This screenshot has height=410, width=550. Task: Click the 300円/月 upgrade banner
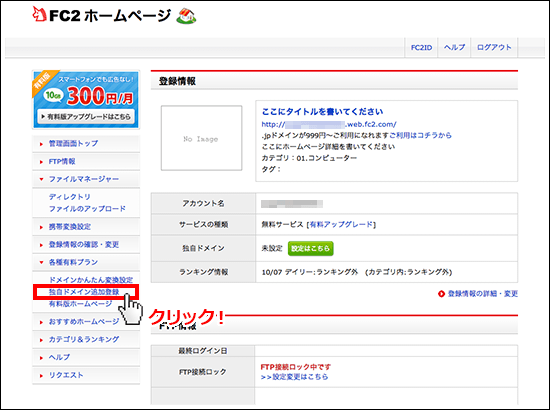pos(86,100)
